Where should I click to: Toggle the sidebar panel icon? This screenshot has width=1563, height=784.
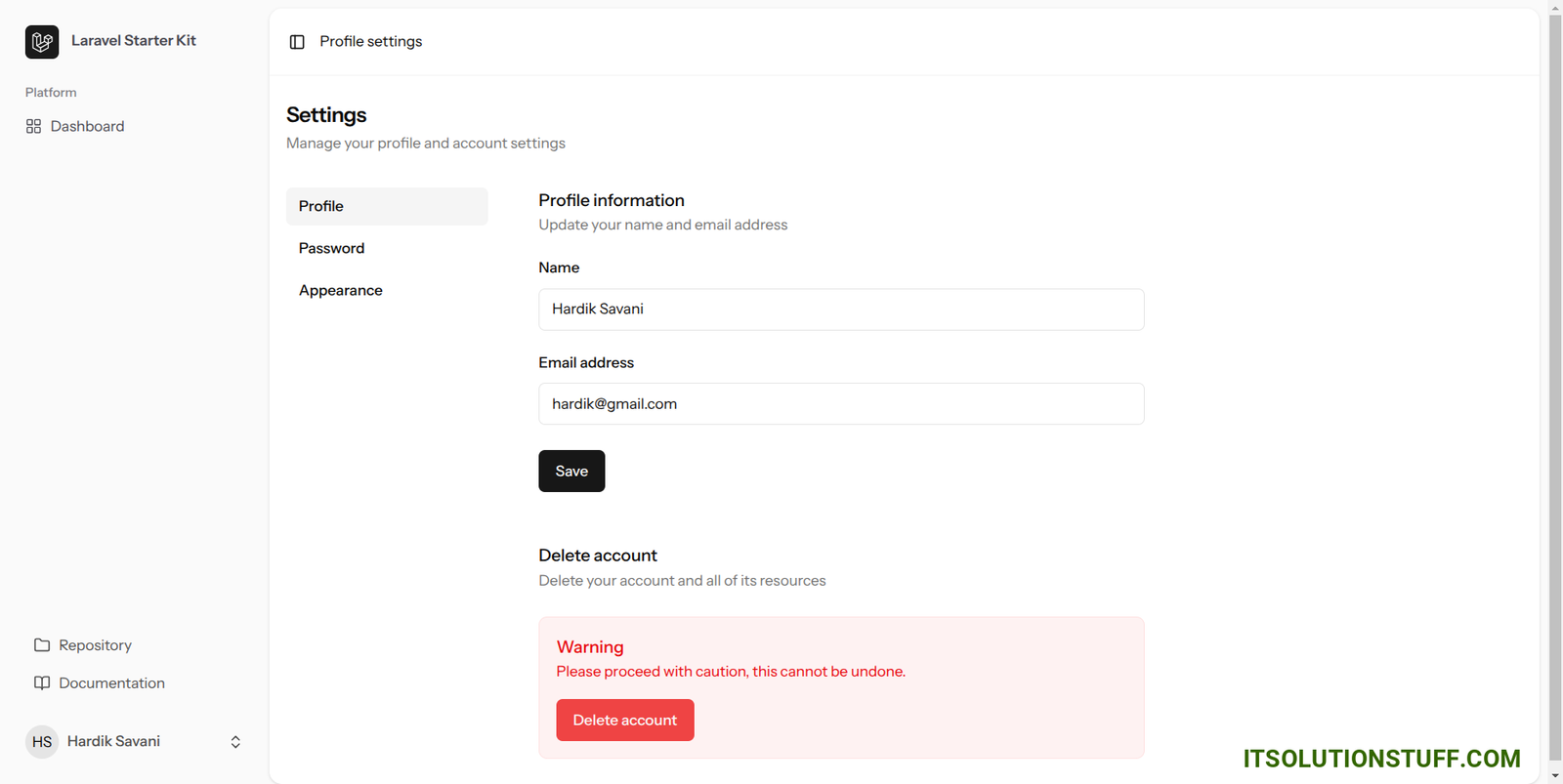(x=297, y=42)
